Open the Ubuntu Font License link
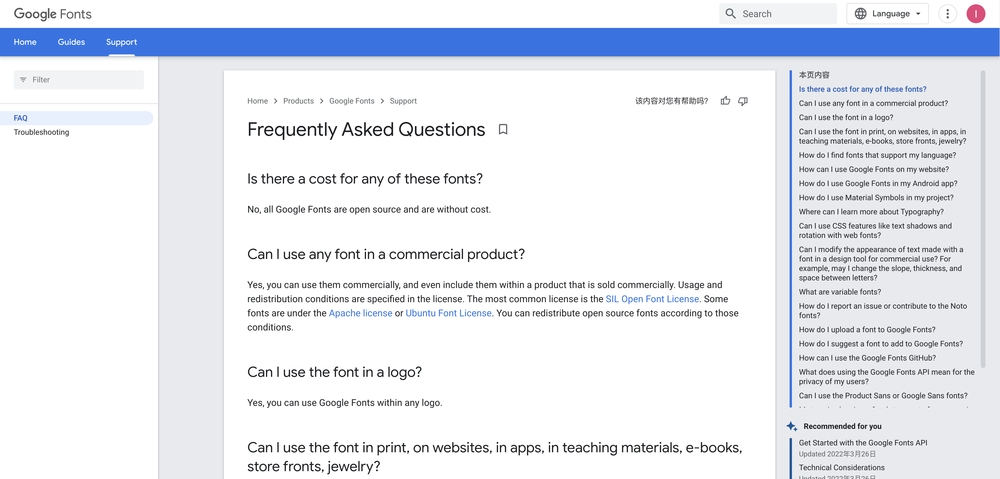1000x479 pixels. tap(448, 313)
